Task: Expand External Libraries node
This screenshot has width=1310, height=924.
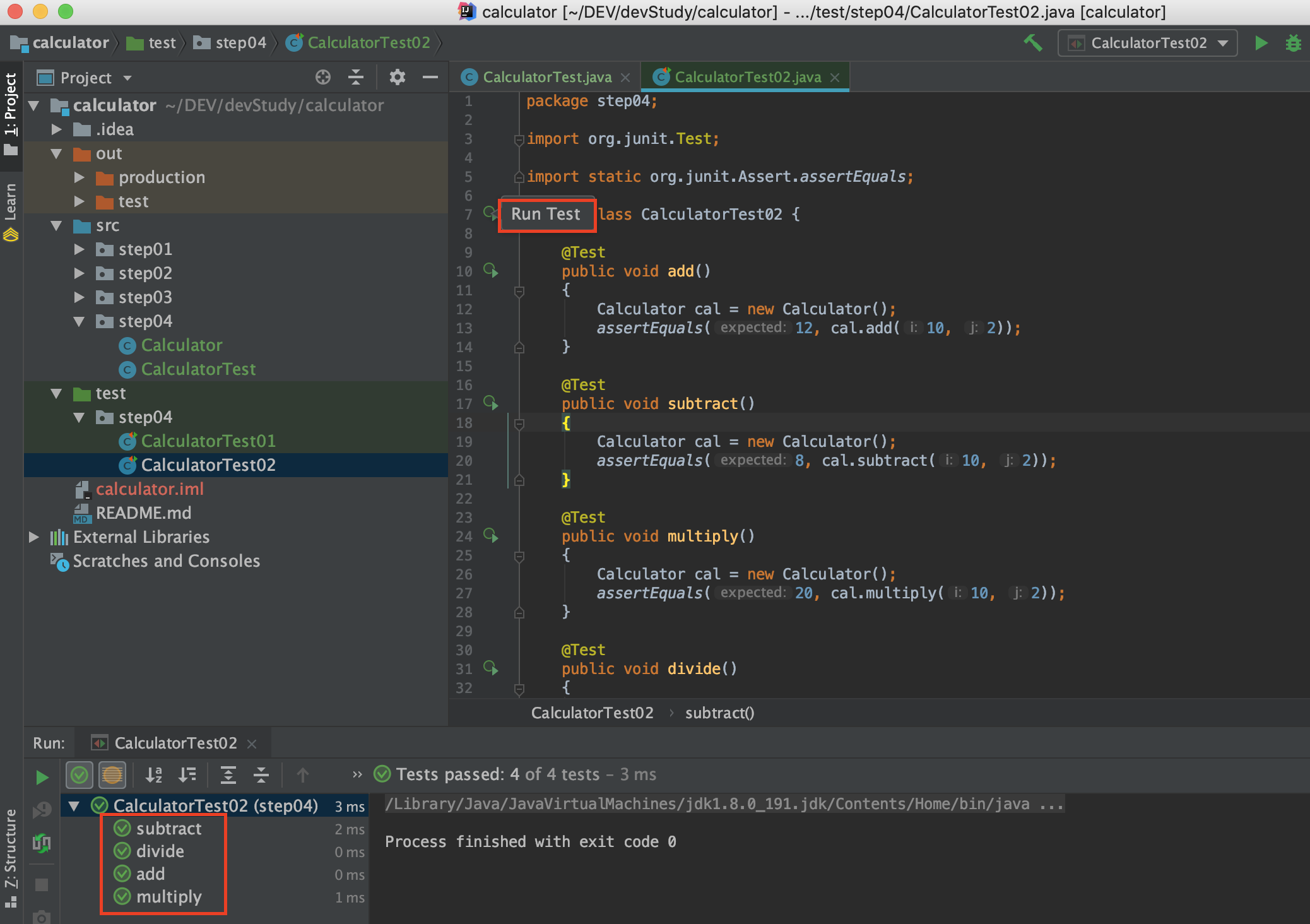Action: tap(34, 537)
